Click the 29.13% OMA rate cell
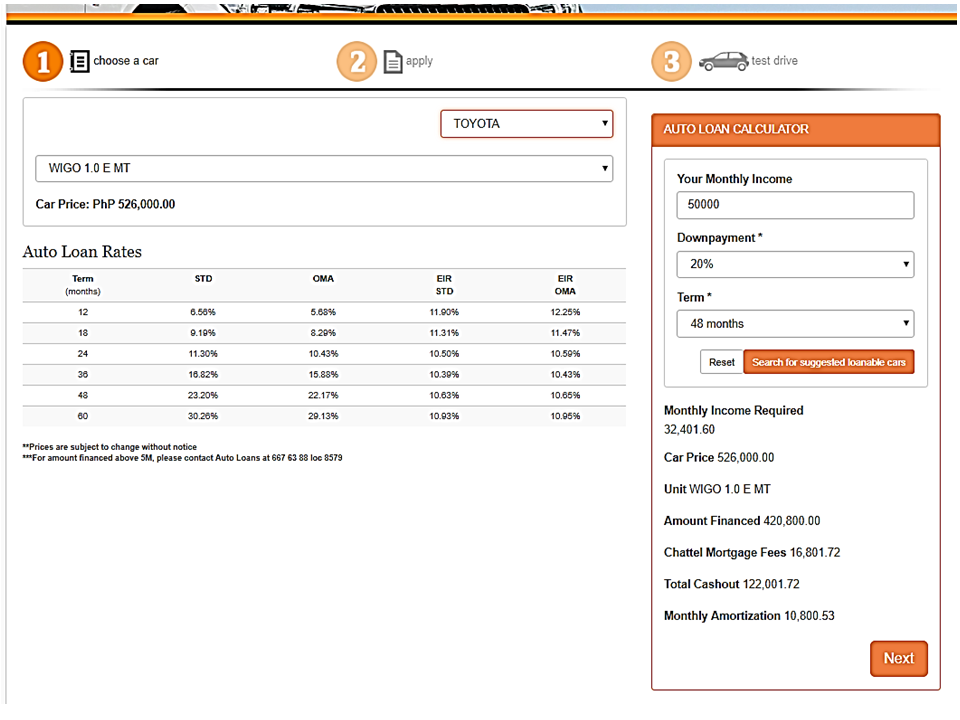This screenshot has width=960, height=720. coord(323,416)
